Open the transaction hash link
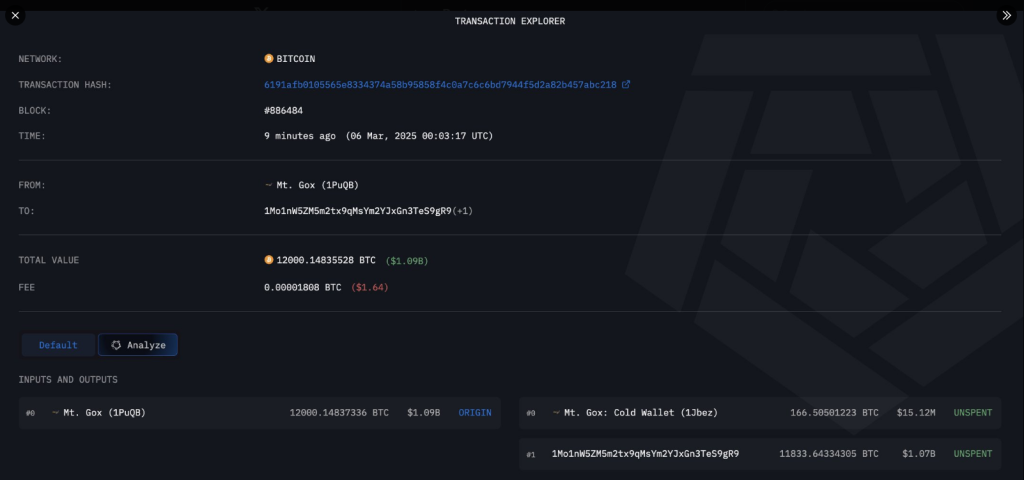 (440, 85)
